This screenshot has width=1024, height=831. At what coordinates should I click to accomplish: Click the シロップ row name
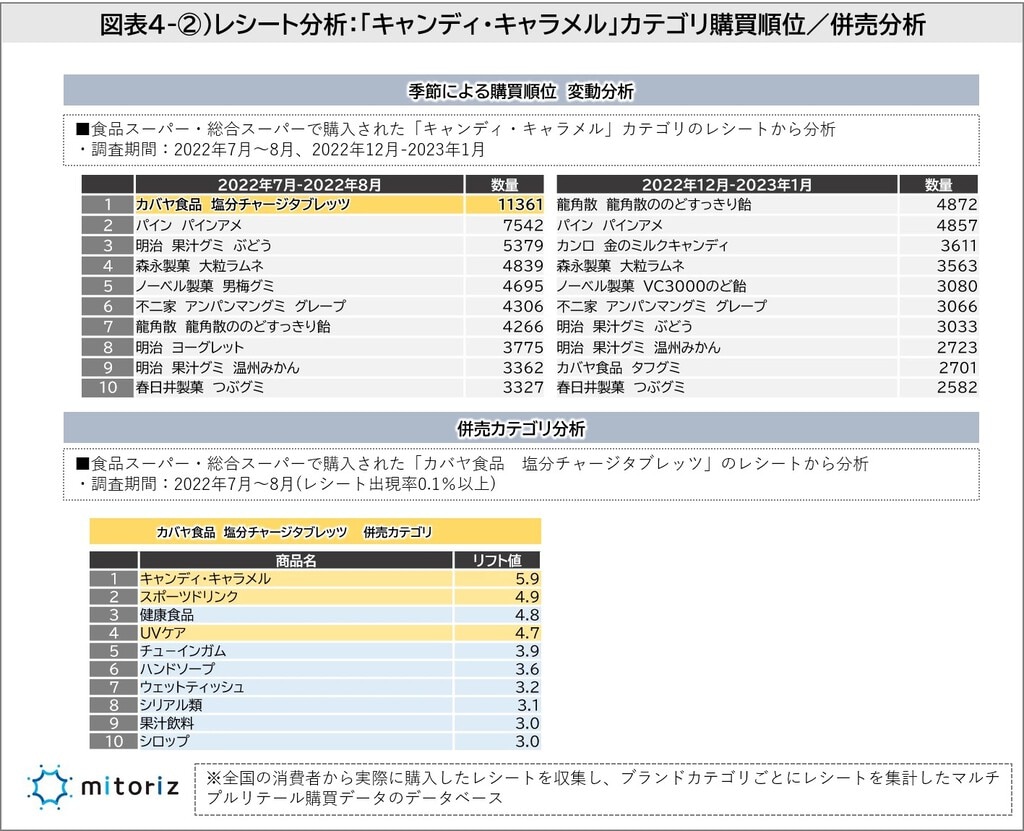pyautogui.click(x=165, y=741)
